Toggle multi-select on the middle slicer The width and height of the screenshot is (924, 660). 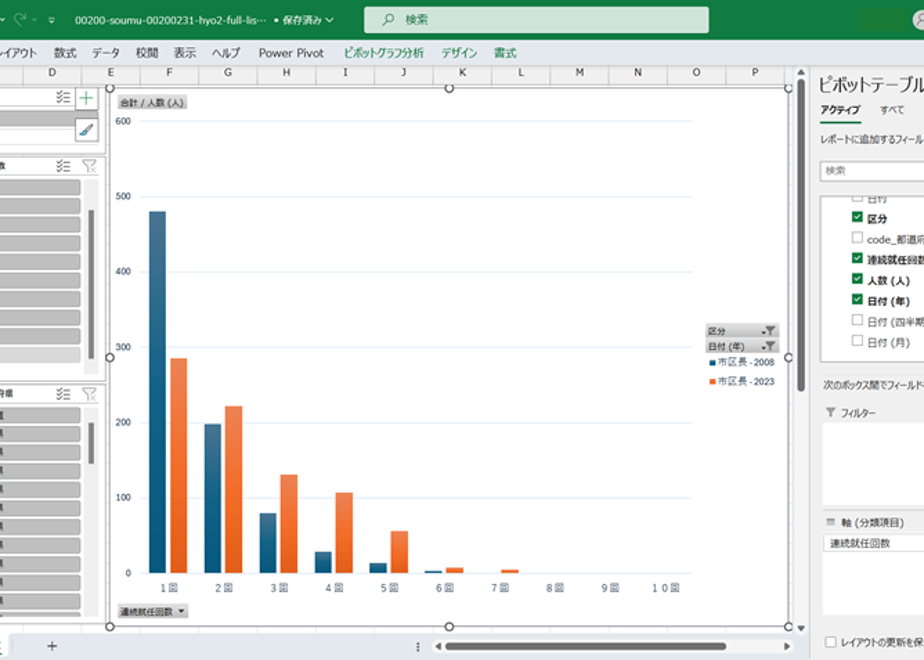(x=63, y=166)
